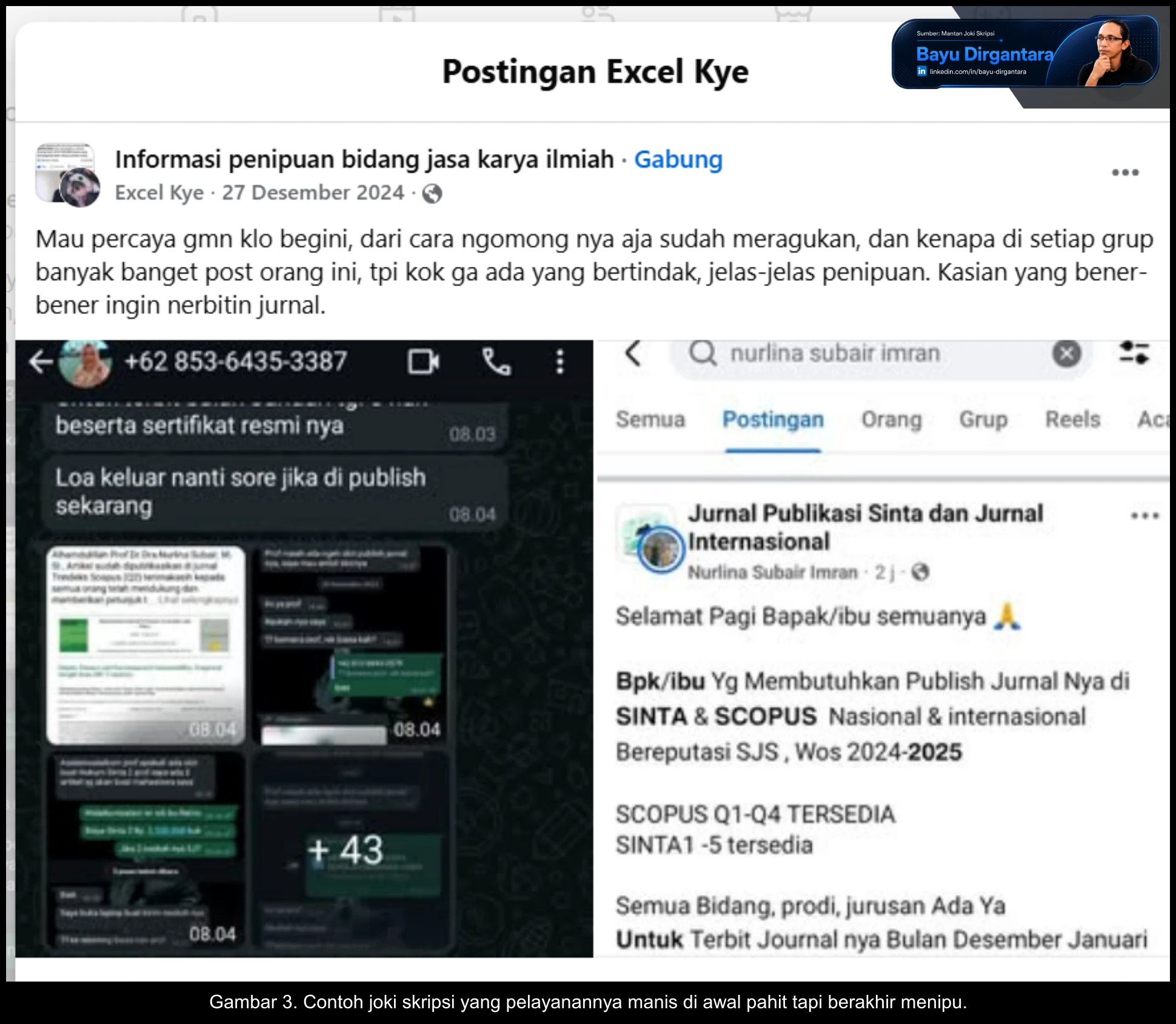Open Nurlina Subair Imran's profile name
Viewport: 1176px width, 1024px height.
[x=773, y=572]
